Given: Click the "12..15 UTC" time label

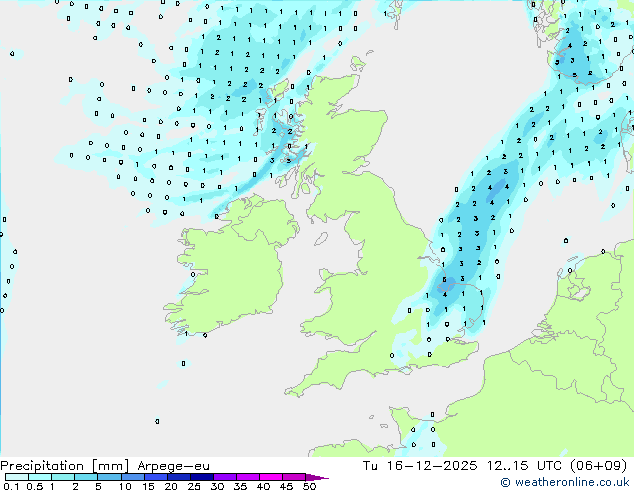Looking at the screenshot, I should (x=524, y=466).
